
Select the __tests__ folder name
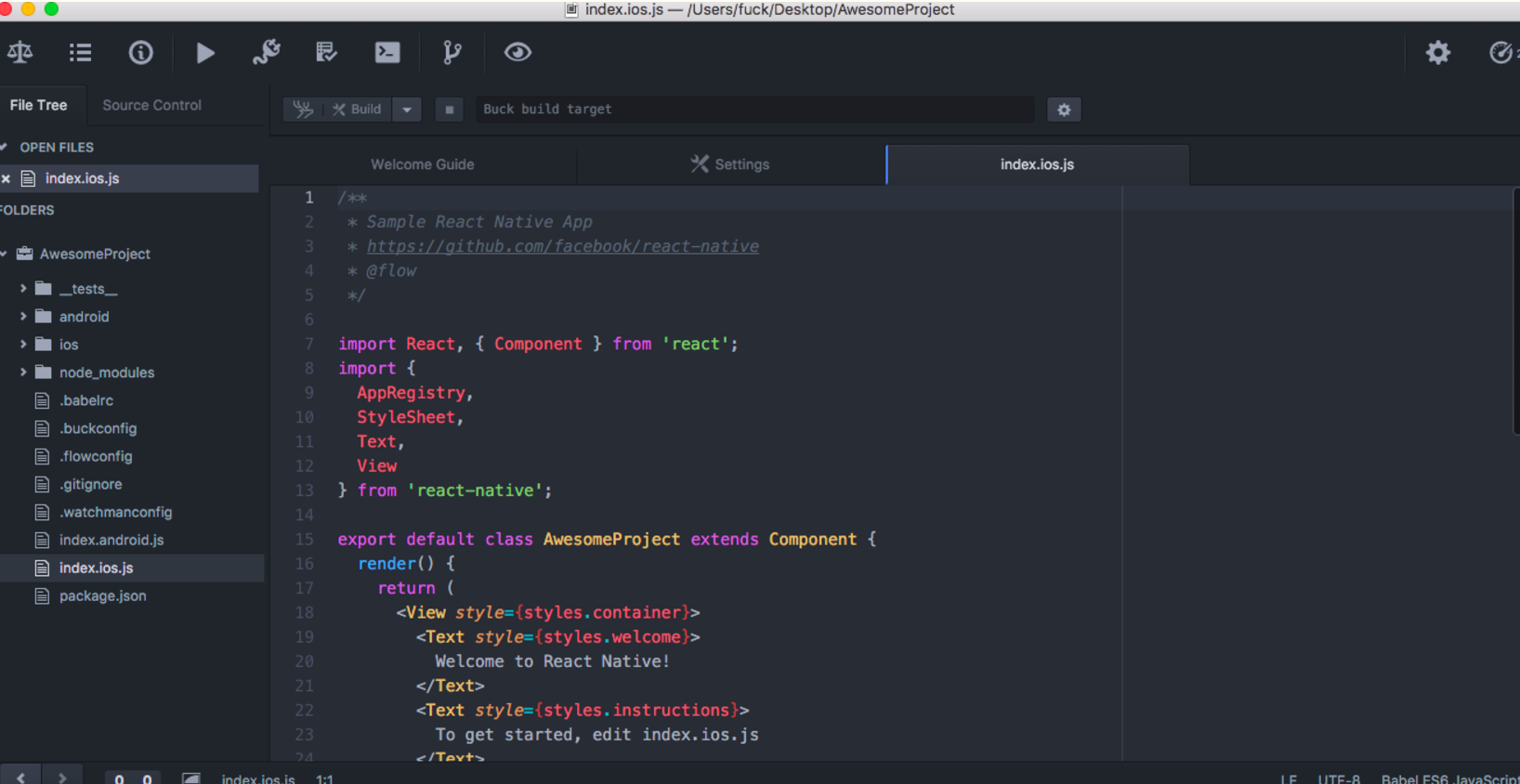pyautogui.click(x=88, y=289)
